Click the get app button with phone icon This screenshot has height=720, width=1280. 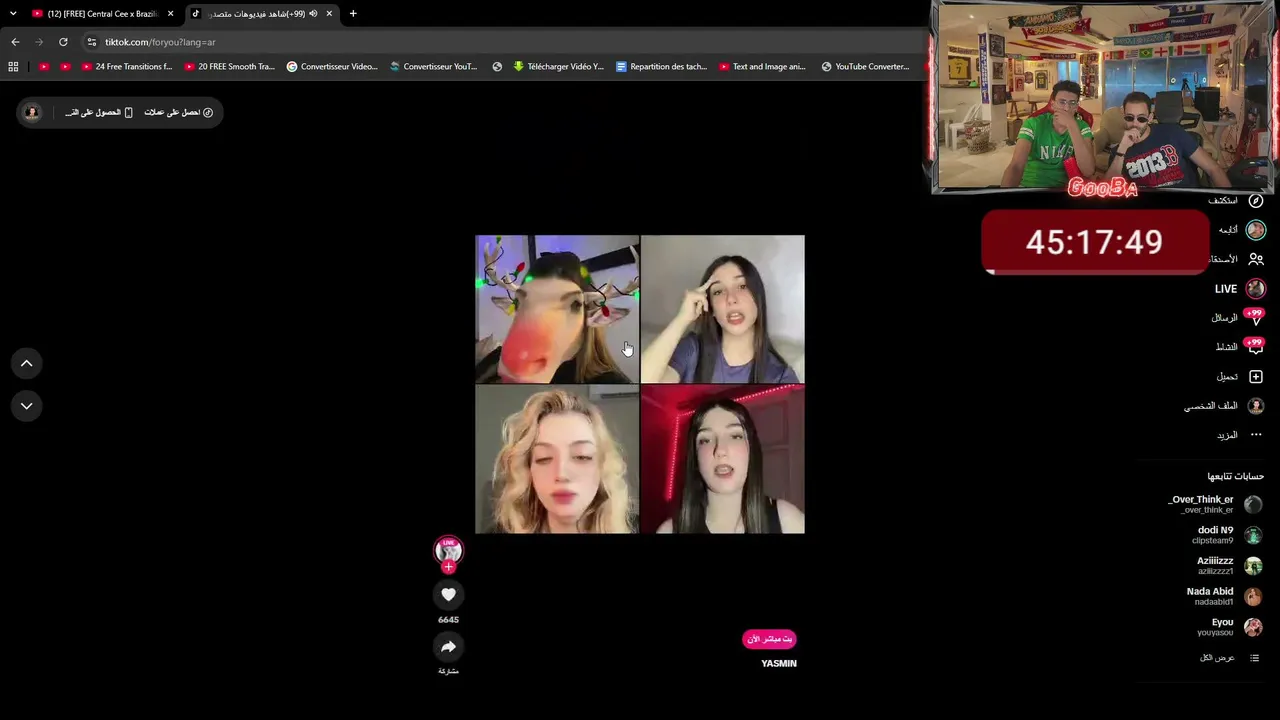coord(99,113)
